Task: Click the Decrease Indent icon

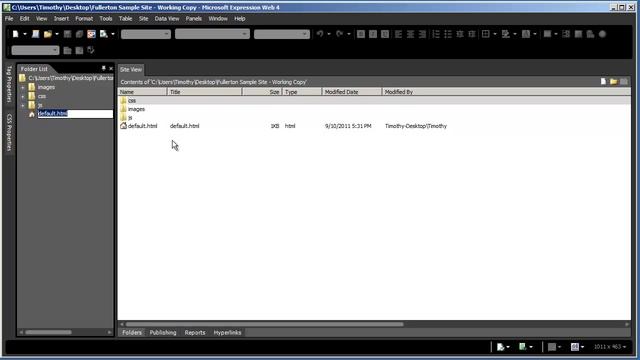Action: [460, 34]
